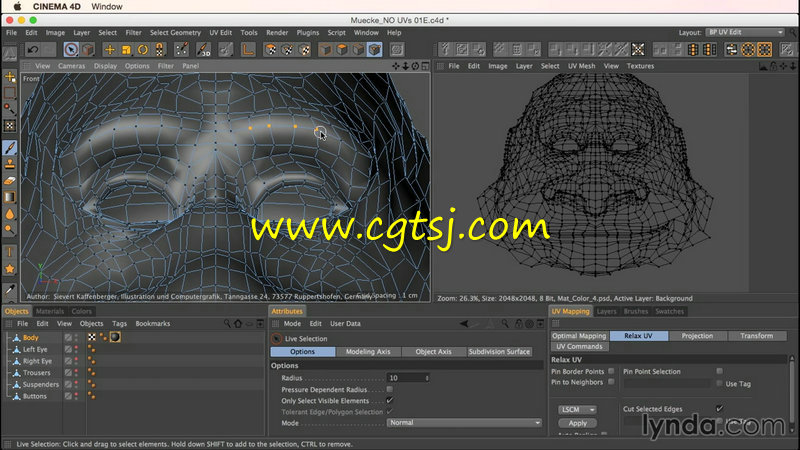The image size is (800, 450).
Task: Select the Brush tool in the left toolbar
Action: pos(10,146)
